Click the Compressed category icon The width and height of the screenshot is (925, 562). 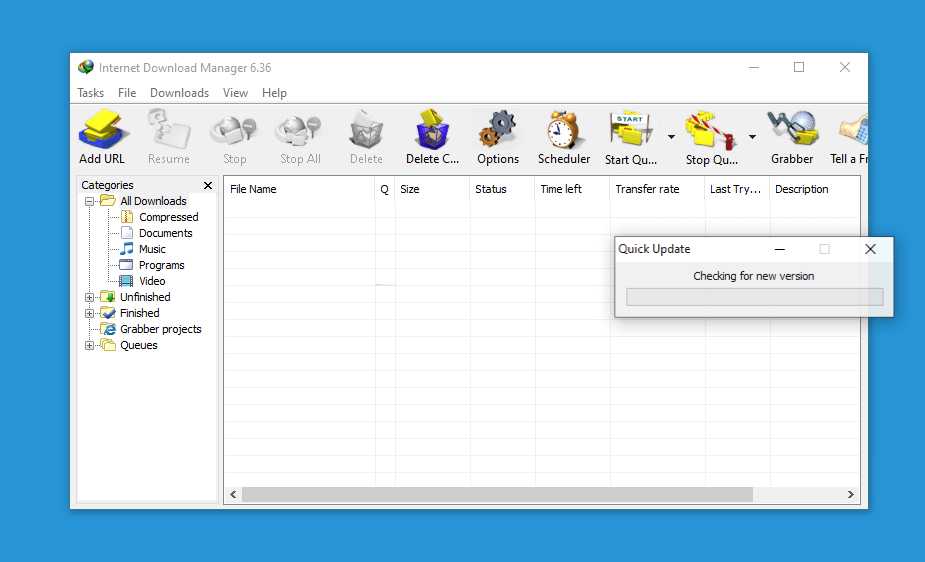click(126, 216)
